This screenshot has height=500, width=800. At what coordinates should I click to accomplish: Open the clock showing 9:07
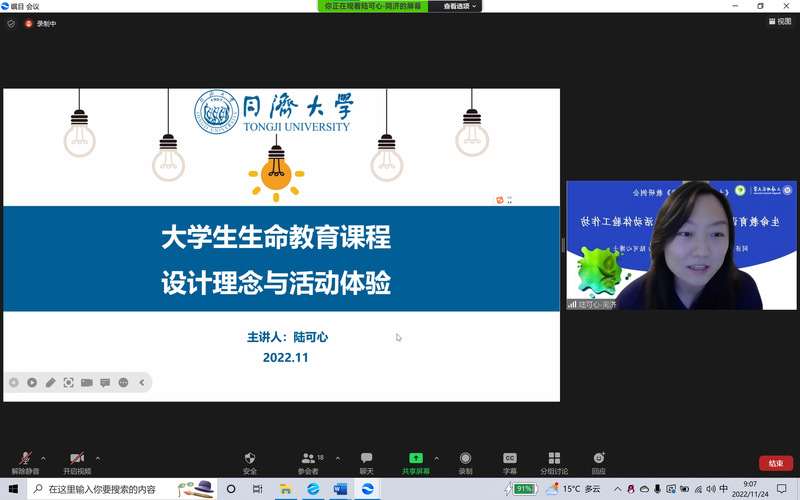point(750,489)
